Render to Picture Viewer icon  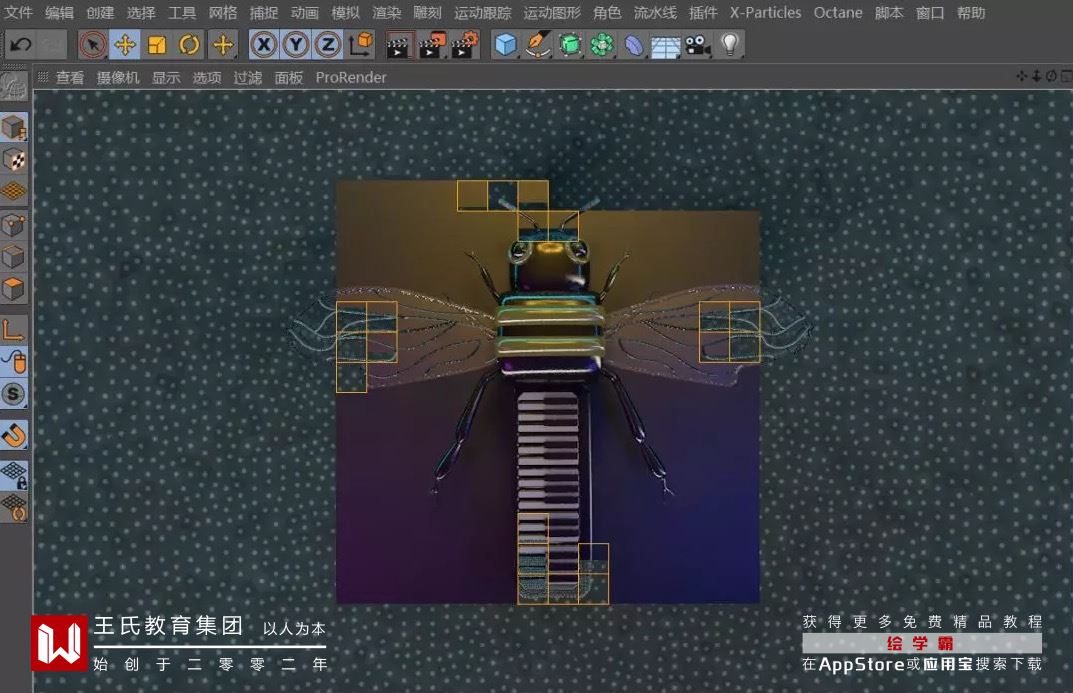(432, 45)
